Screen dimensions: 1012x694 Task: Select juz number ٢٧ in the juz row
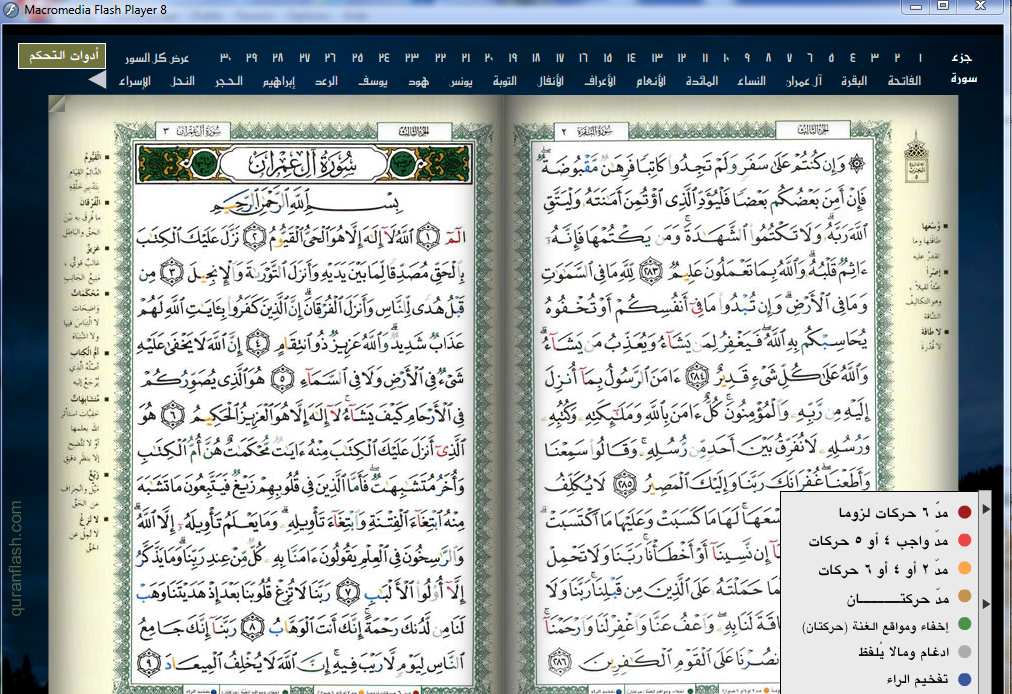coord(305,57)
